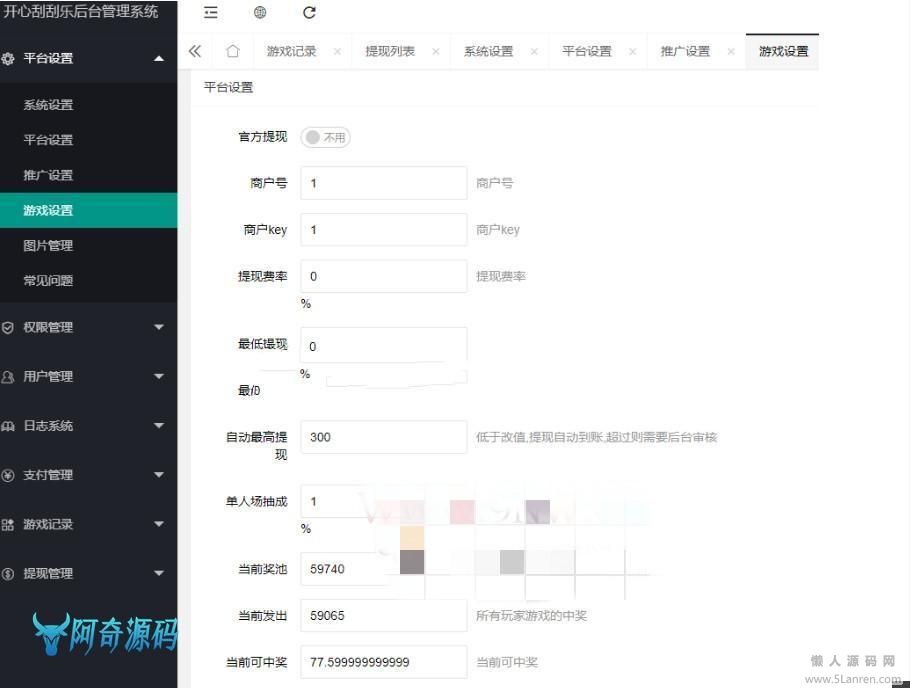Image resolution: width=910 pixels, height=688 pixels.
Task: Toggle the 官方提现 switch
Action: click(325, 138)
